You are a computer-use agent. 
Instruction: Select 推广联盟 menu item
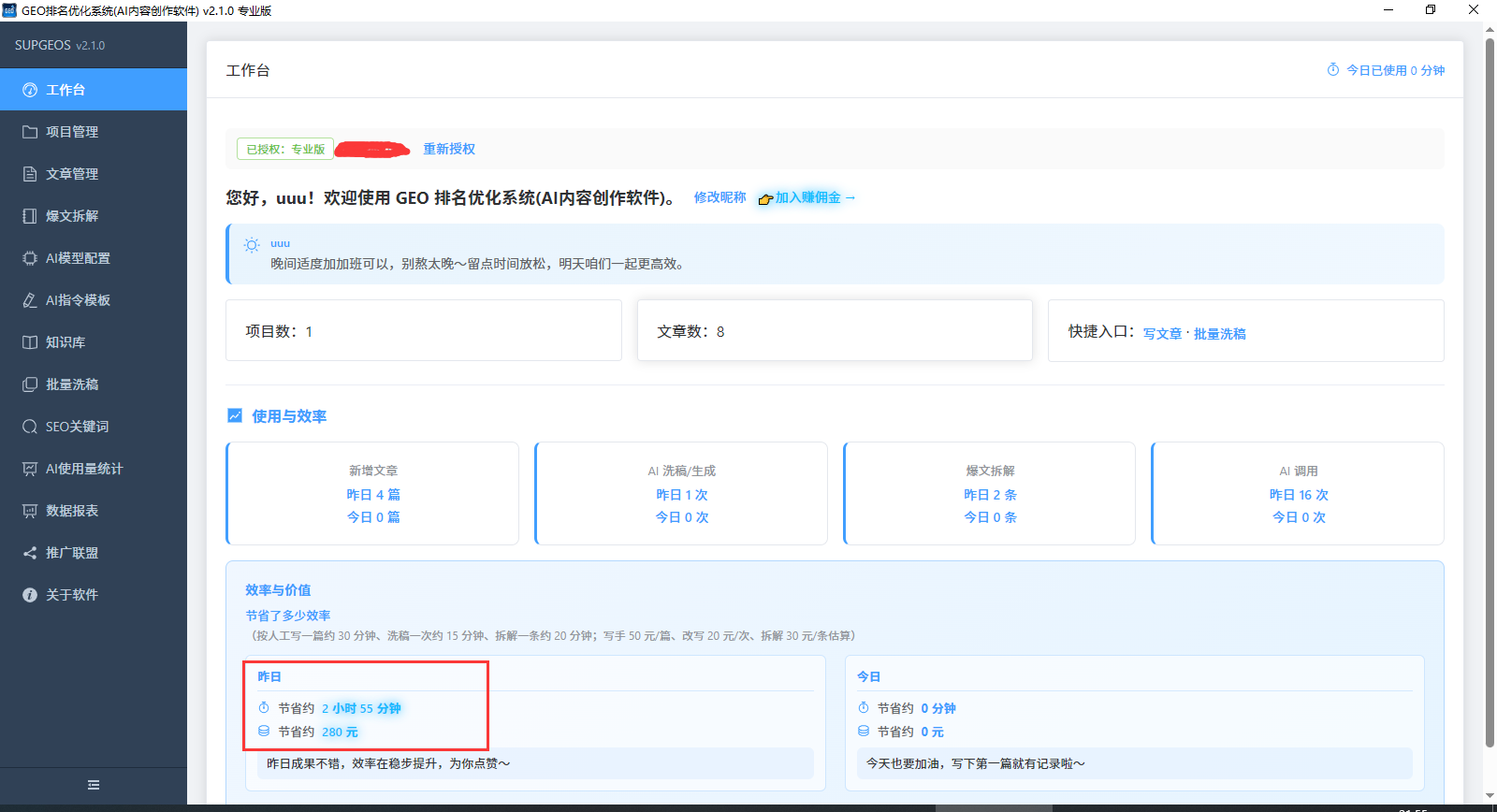94,553
